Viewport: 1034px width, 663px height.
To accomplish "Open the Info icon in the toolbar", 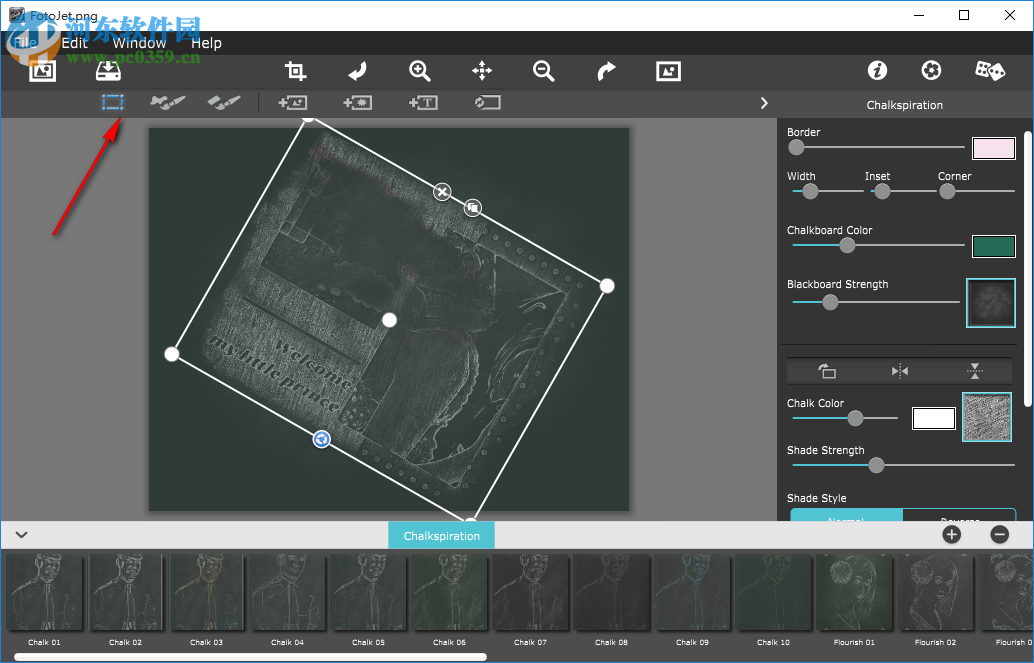I will pyautogui.click(x=877, y=71).
